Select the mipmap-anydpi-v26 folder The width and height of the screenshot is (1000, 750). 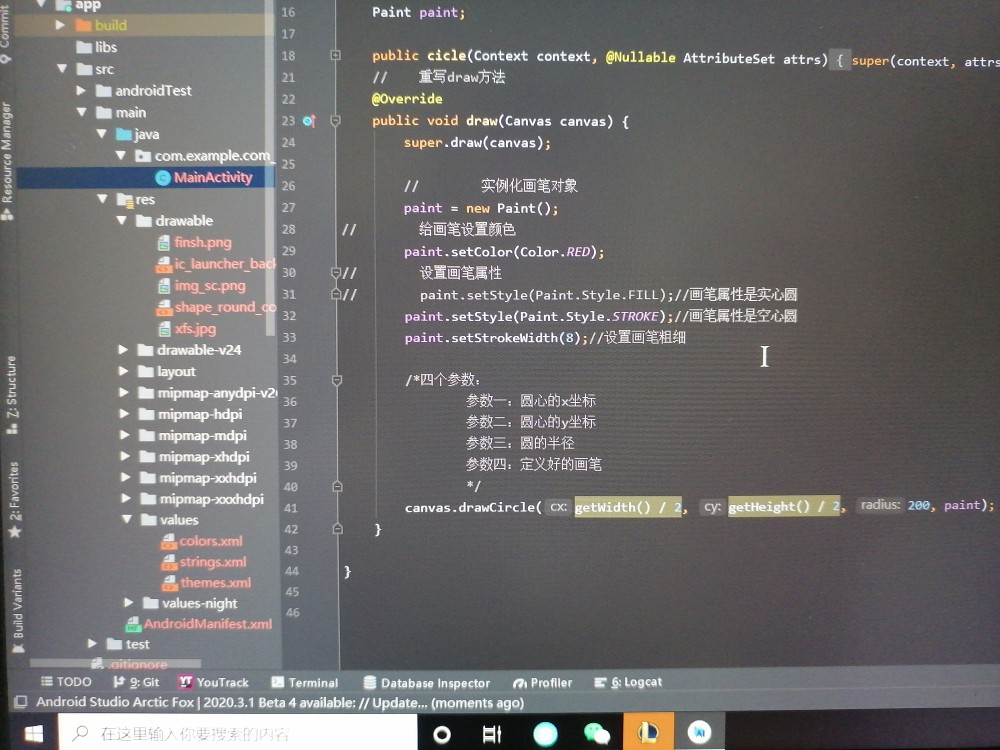(208, 393)
